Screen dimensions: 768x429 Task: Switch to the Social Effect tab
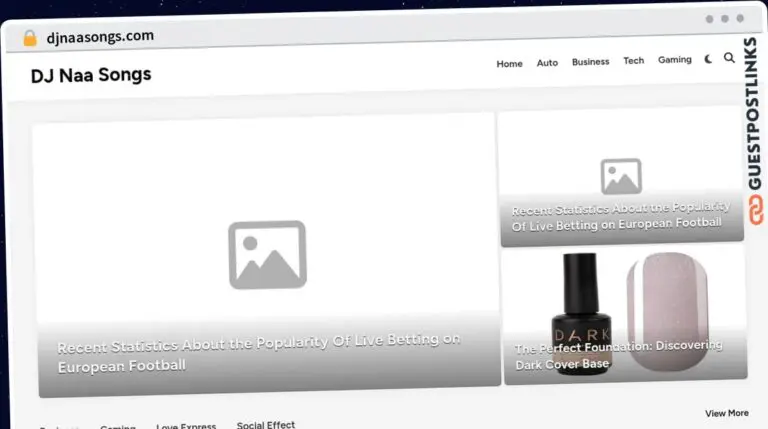(x=266, y=425)
